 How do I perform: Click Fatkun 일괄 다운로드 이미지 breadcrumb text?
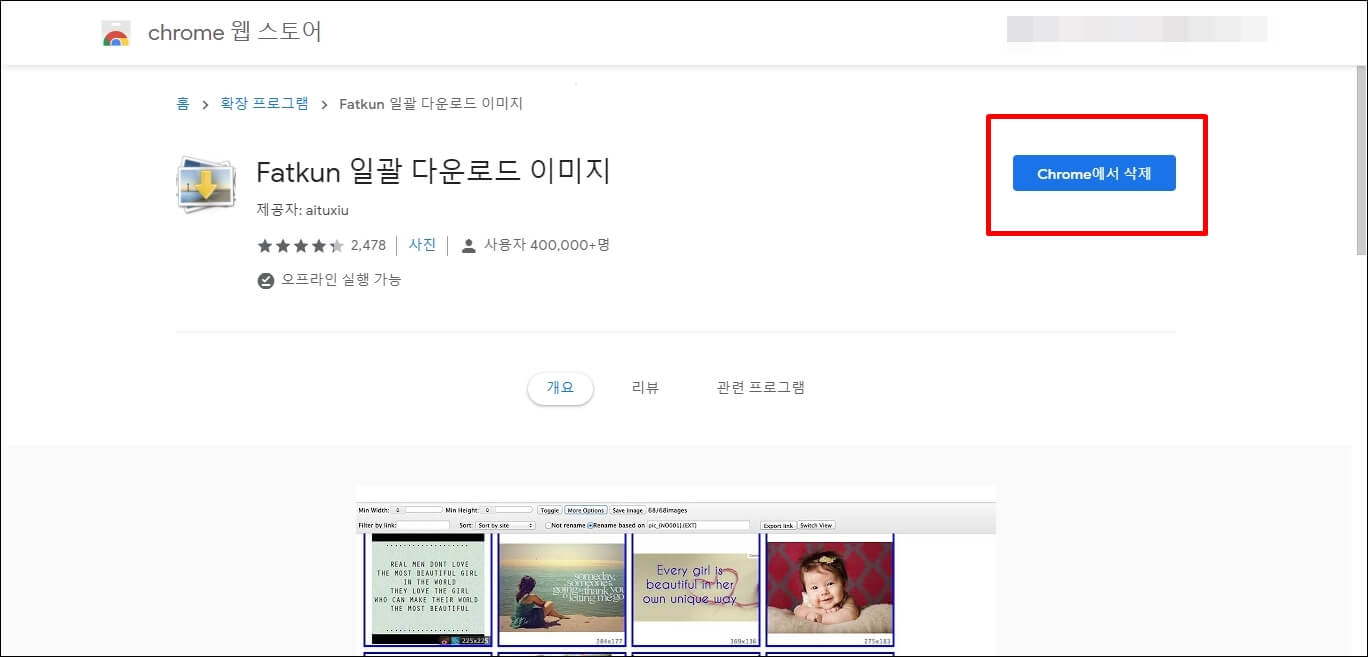pos(431,104)
